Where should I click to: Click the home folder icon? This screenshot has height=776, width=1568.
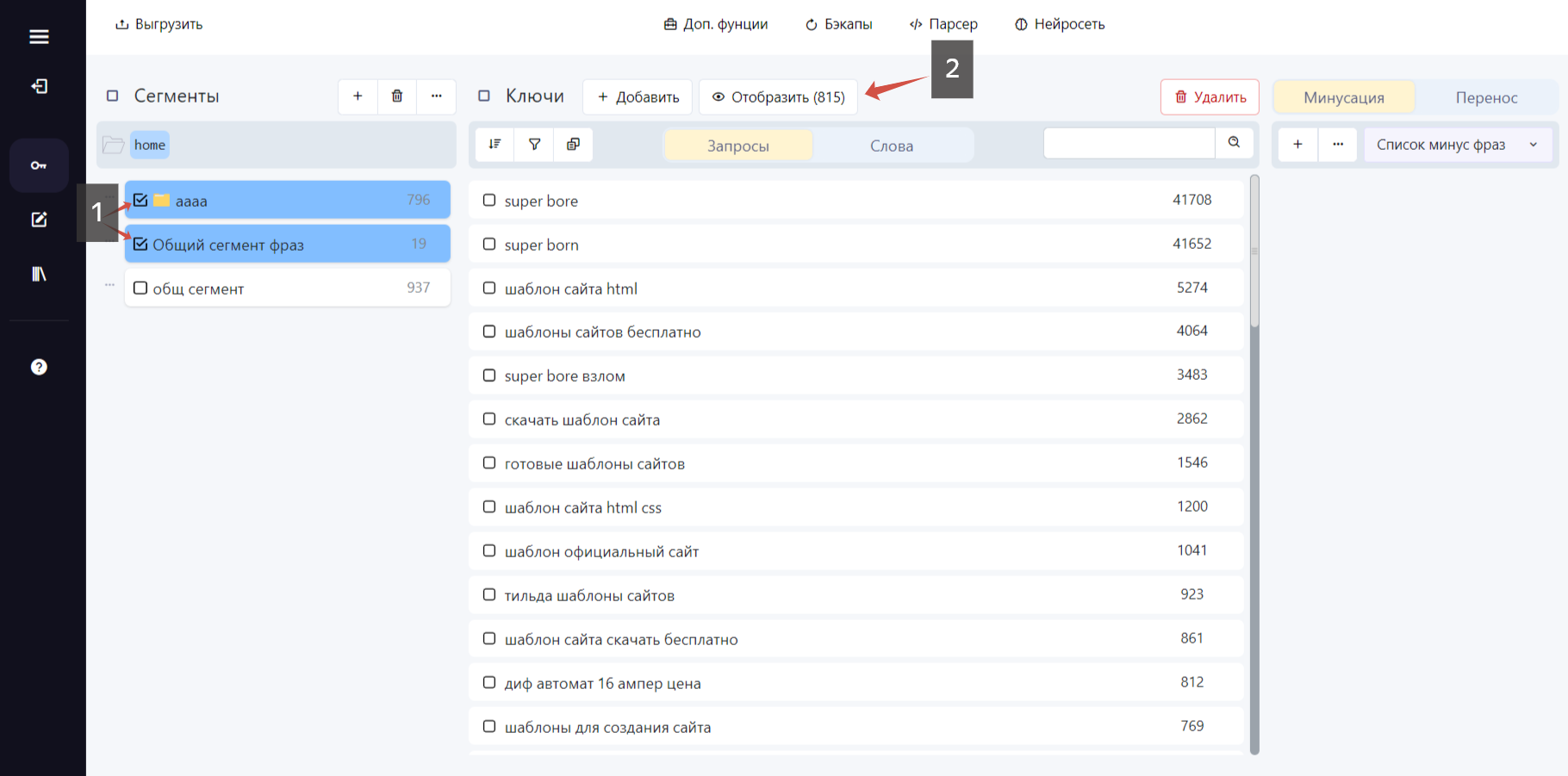(114, 145)
